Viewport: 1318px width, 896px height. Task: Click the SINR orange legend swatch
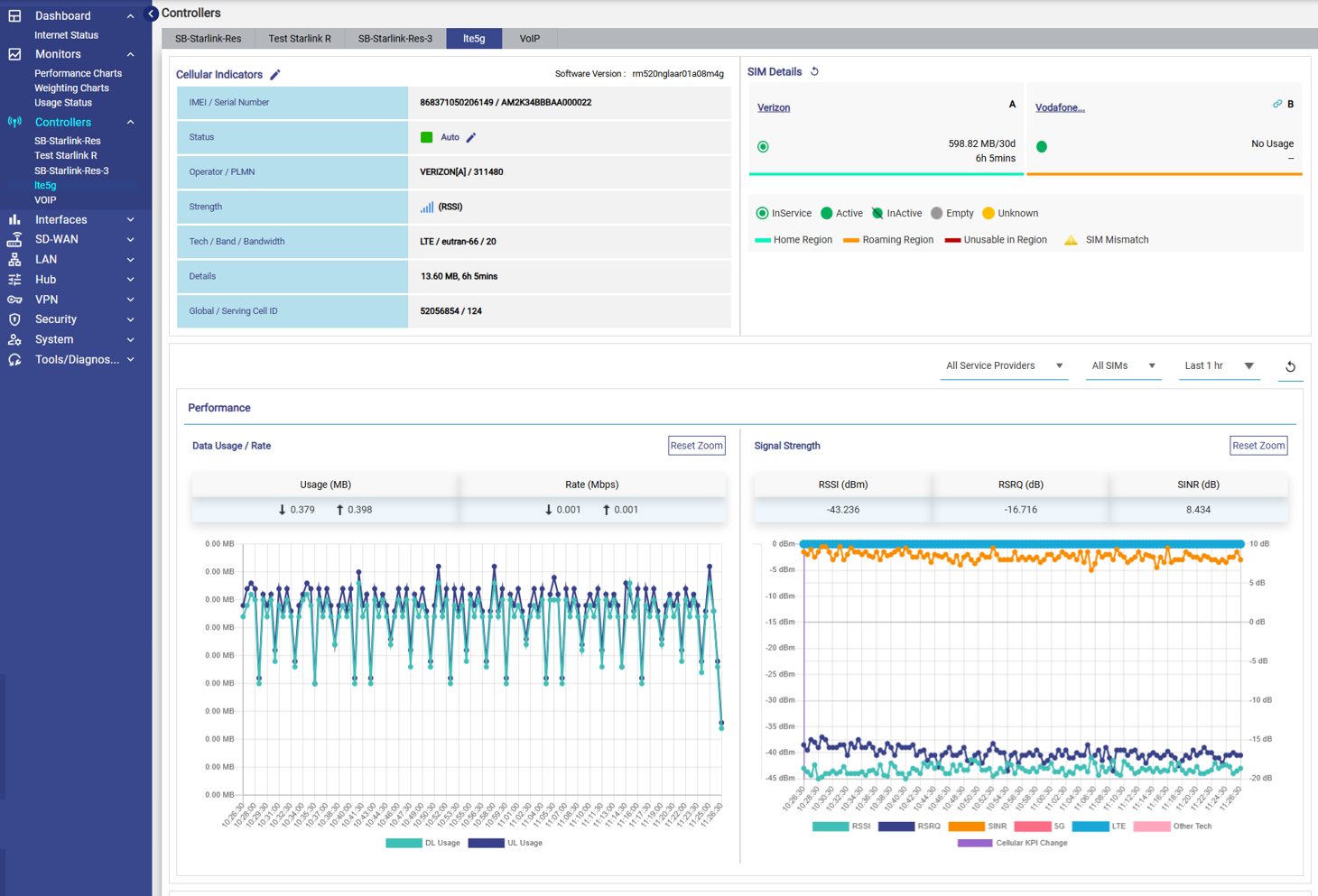(x=966, y=827)
